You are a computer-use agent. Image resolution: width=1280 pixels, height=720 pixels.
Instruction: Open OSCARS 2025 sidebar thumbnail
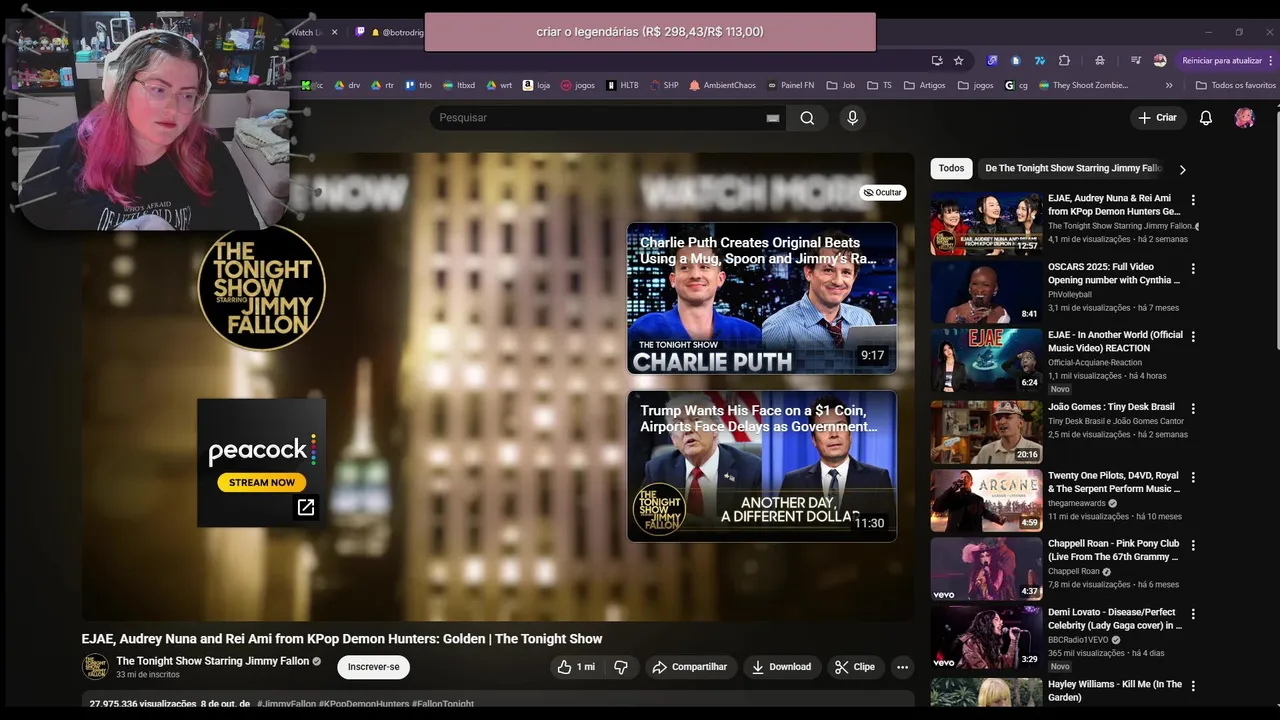point(986,292)
